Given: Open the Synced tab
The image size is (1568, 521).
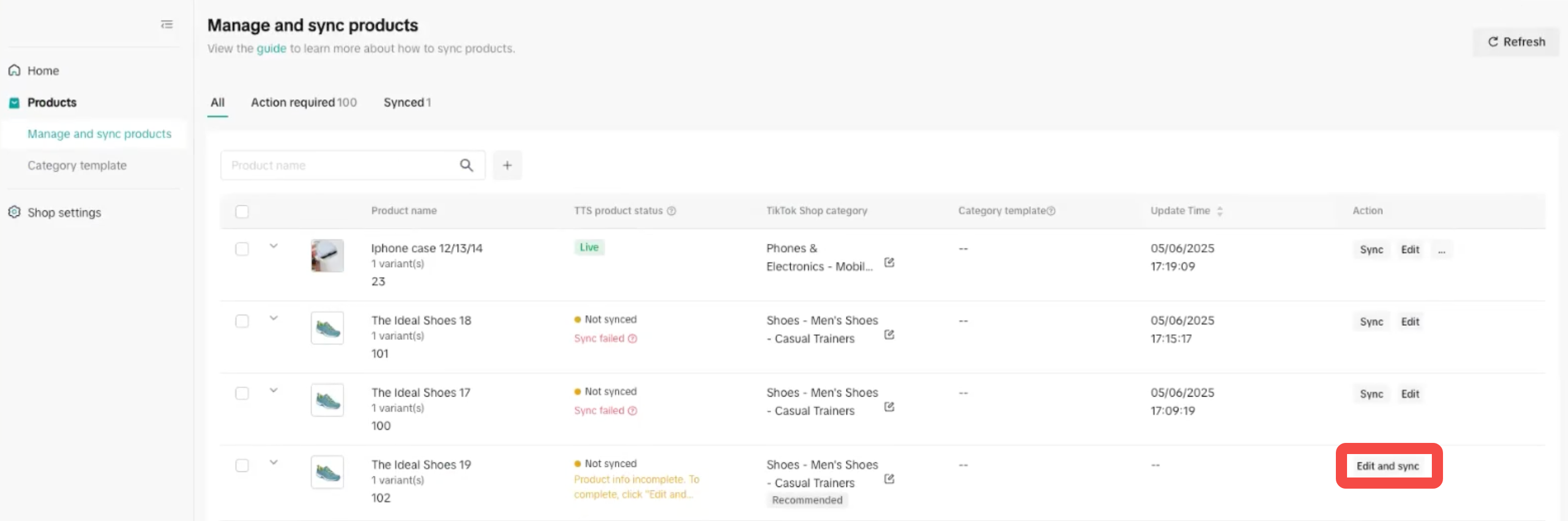Looking at the screenshot, I should 407,102.
